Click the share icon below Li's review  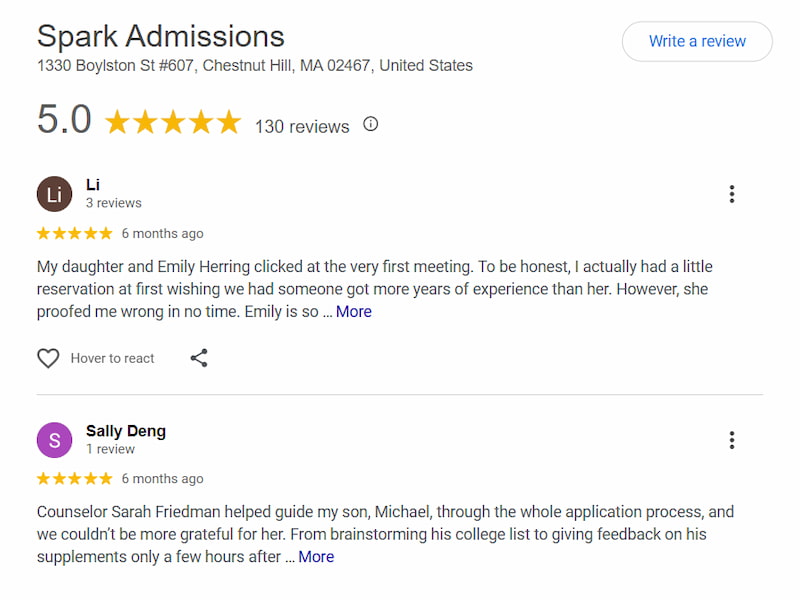[198, 357]
